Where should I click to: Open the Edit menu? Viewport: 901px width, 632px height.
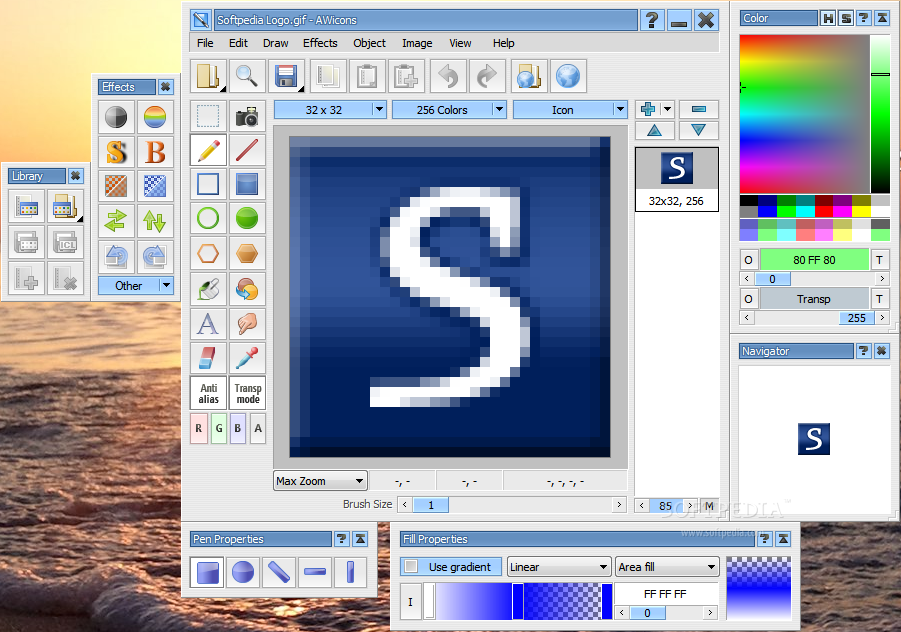coord(238,43)
